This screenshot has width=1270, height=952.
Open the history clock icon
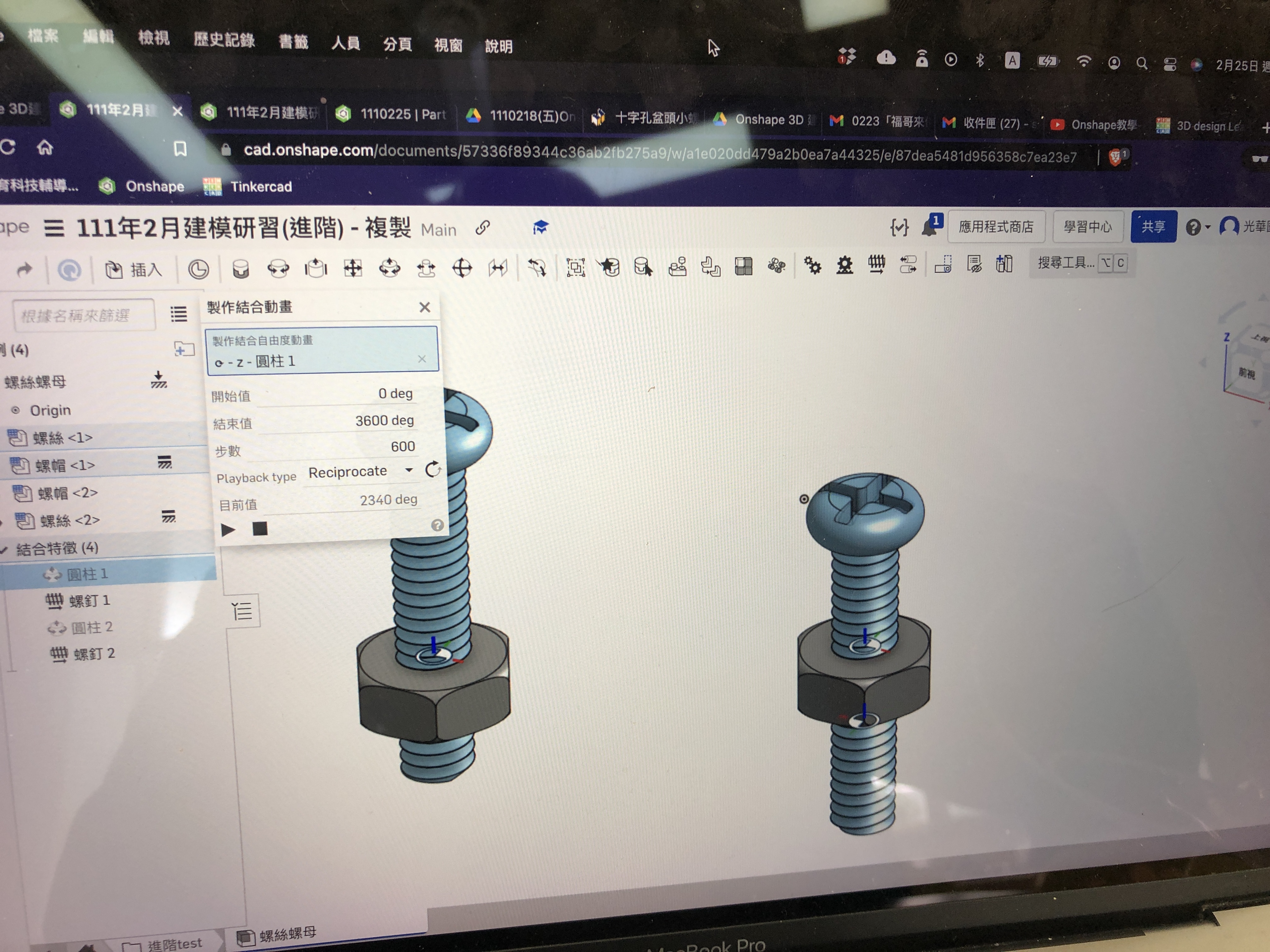pos(198,269)
